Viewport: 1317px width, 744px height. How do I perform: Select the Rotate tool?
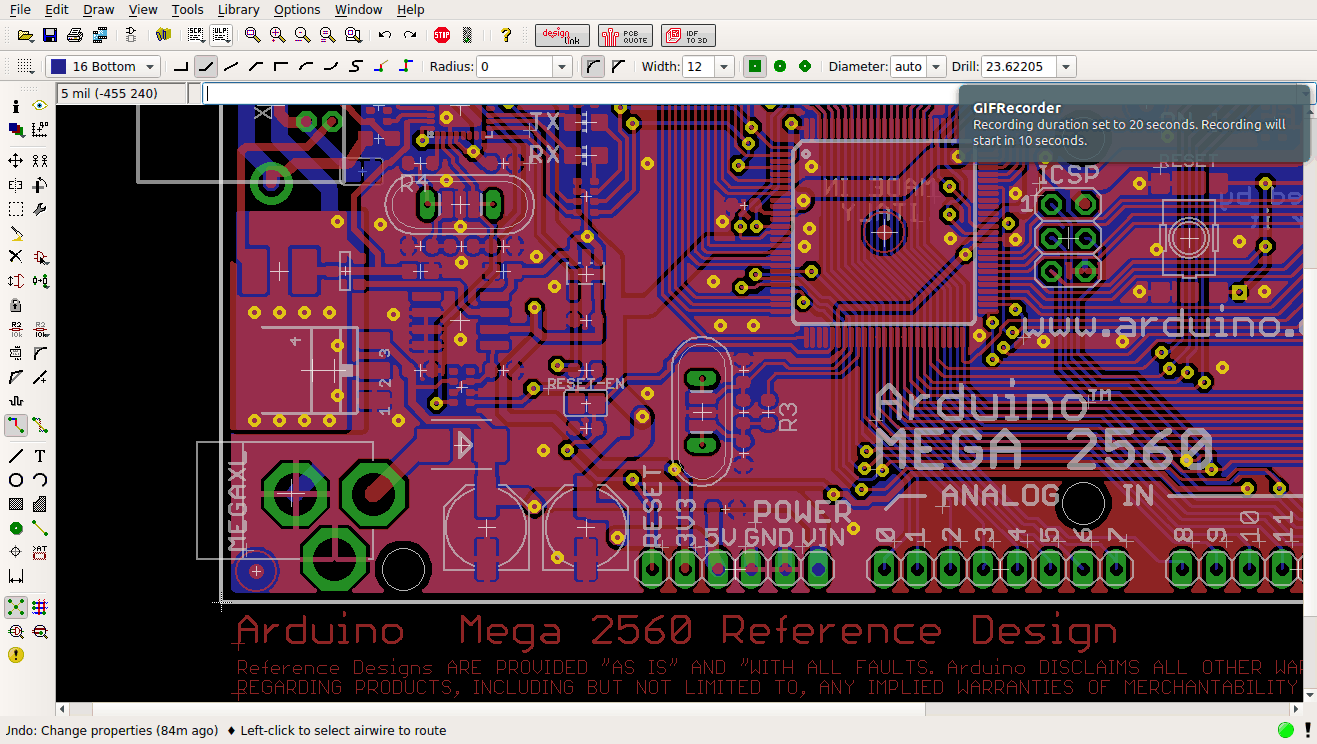pyautogui.click(x=40, y=185)
